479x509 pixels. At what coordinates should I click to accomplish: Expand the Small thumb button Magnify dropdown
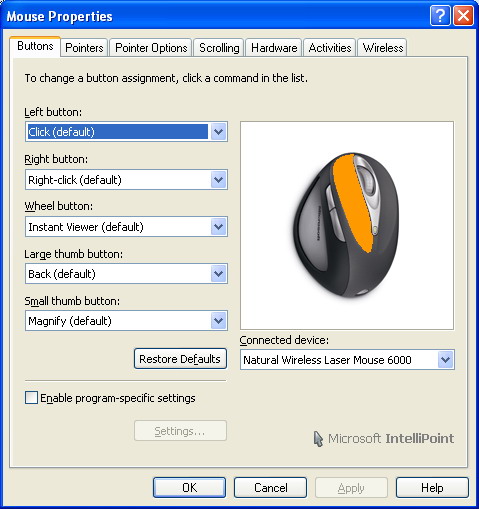pos(219,321)
